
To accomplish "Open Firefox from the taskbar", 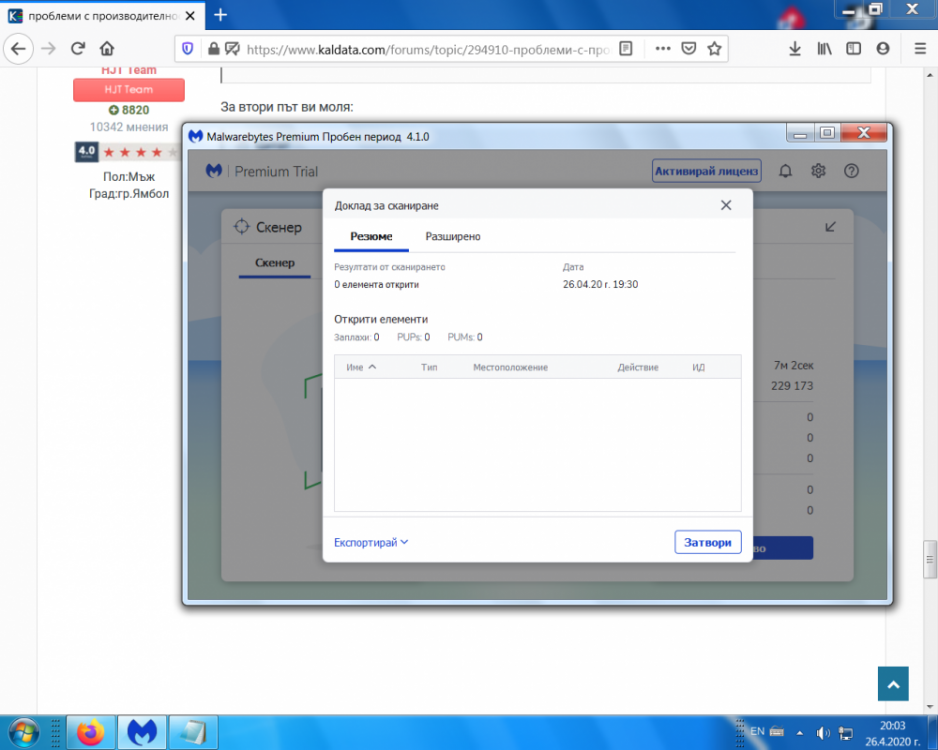I will (90, 732).
